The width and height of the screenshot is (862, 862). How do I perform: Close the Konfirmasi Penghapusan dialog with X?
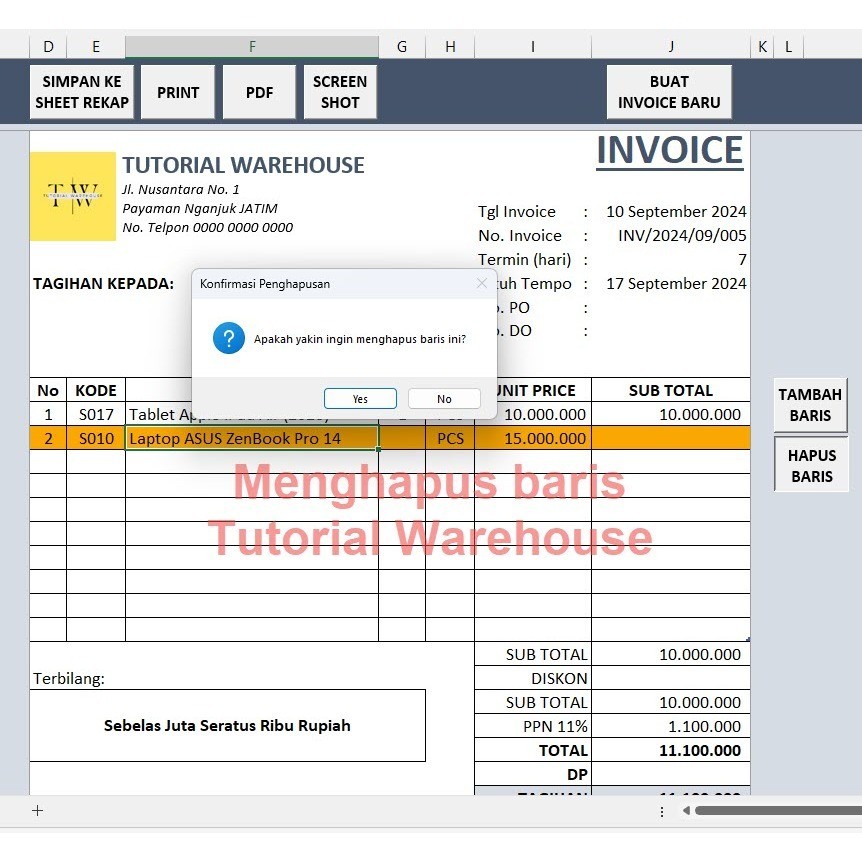click(482, 283)
